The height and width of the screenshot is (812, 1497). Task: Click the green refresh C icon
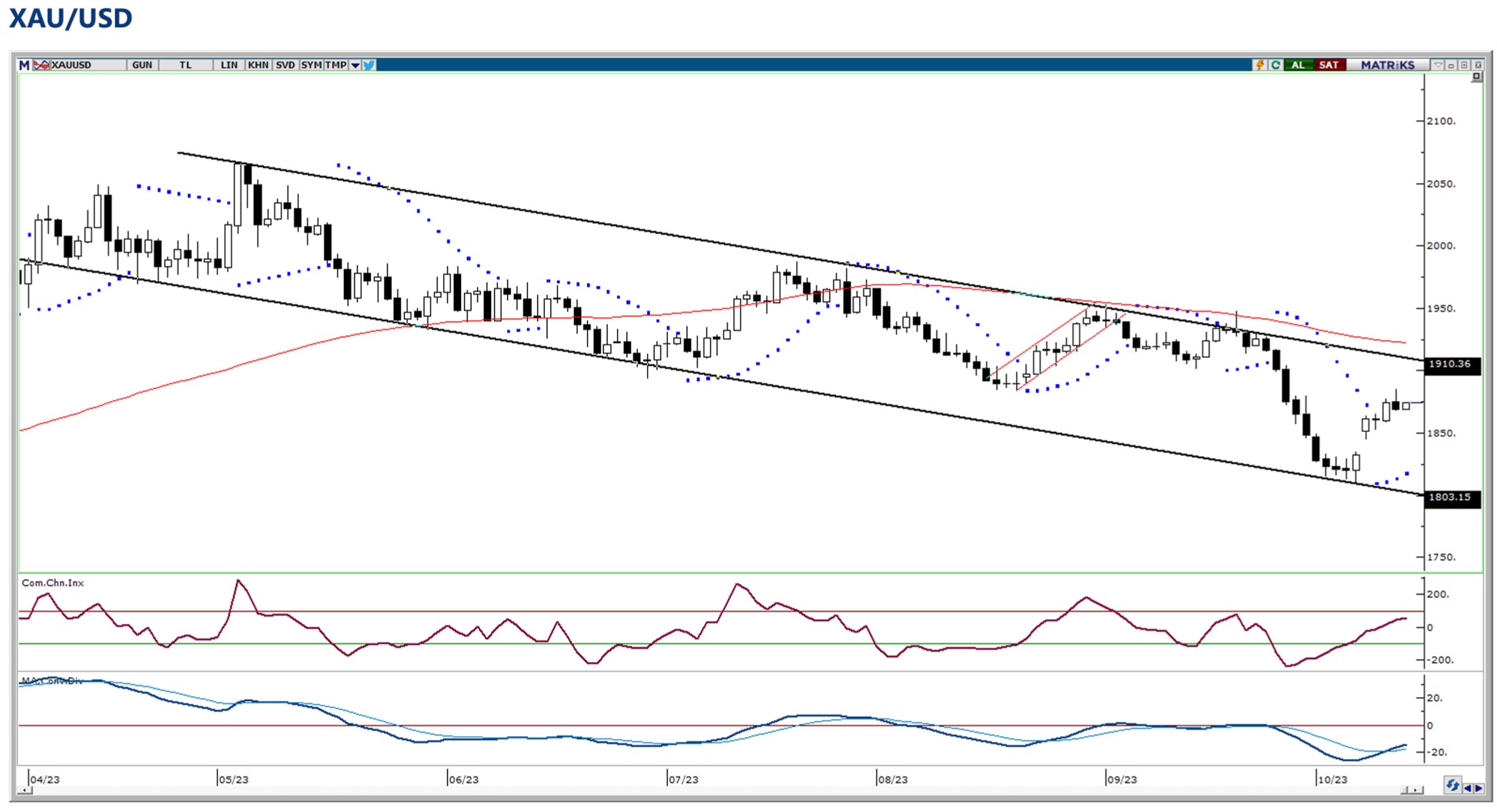click(x=1275, y=65)
